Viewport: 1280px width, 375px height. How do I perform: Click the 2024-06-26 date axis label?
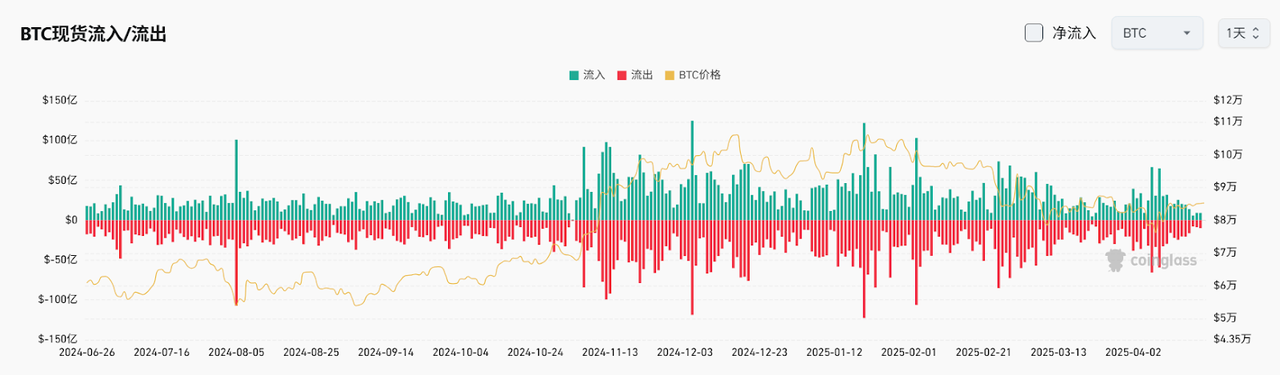pyautogui.click(x=87, y=352)
